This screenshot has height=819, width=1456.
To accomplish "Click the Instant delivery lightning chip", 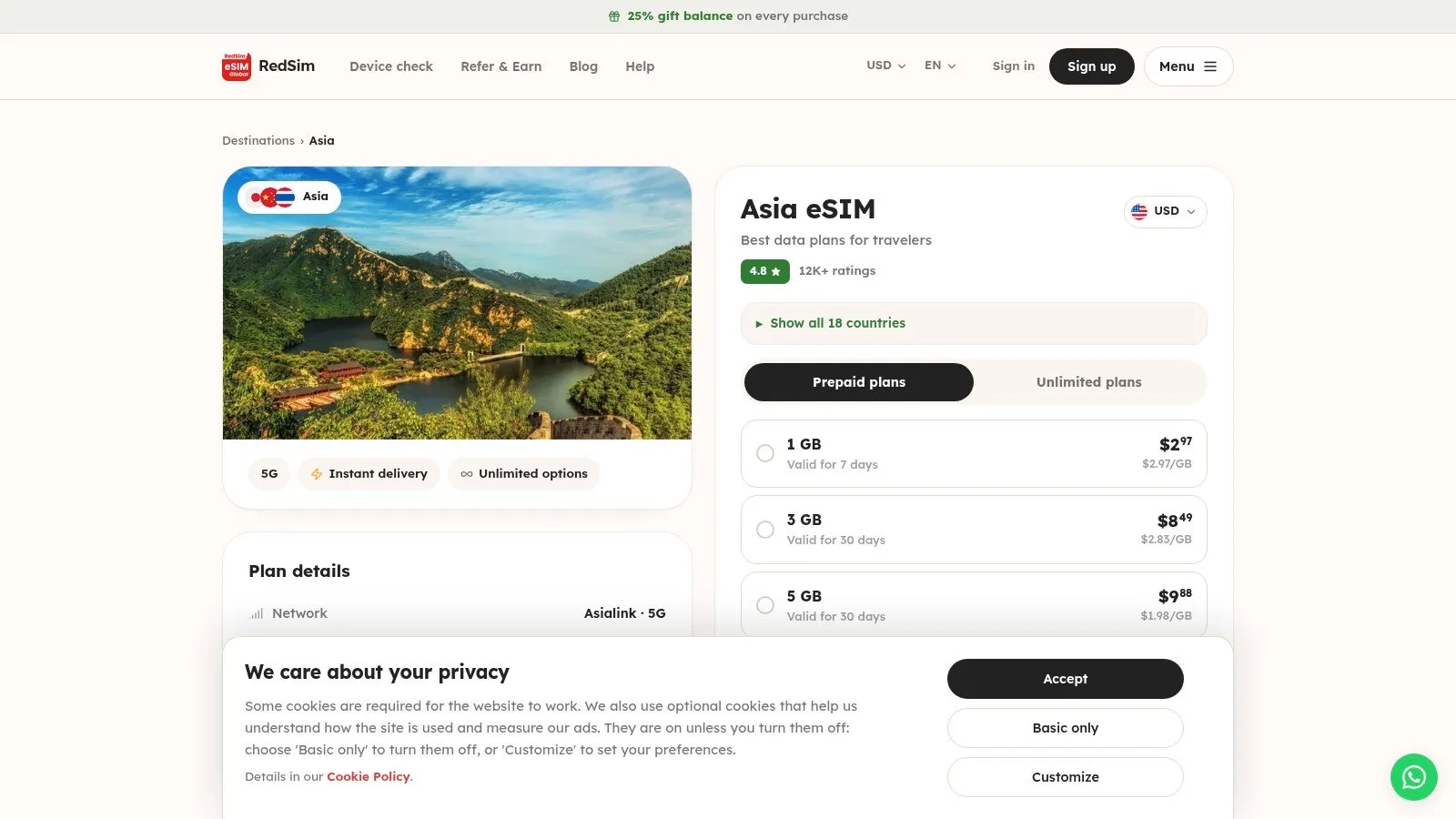I will [369, 474].
